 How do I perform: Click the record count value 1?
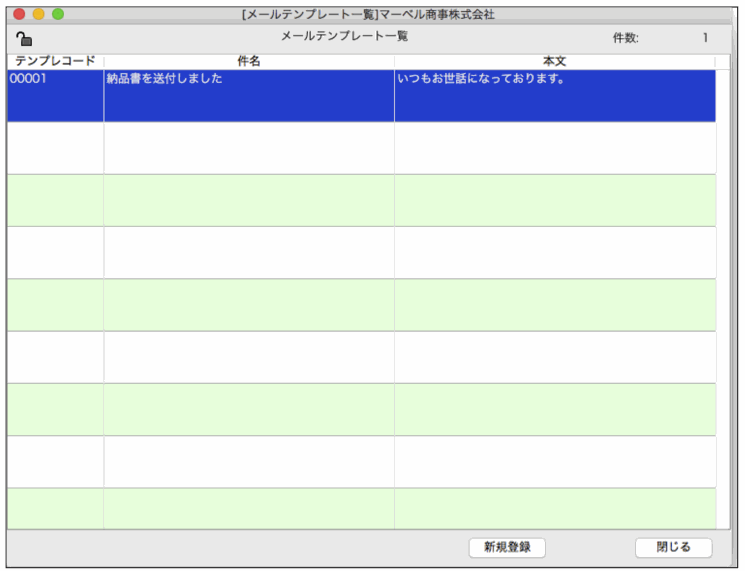point(704,39)
